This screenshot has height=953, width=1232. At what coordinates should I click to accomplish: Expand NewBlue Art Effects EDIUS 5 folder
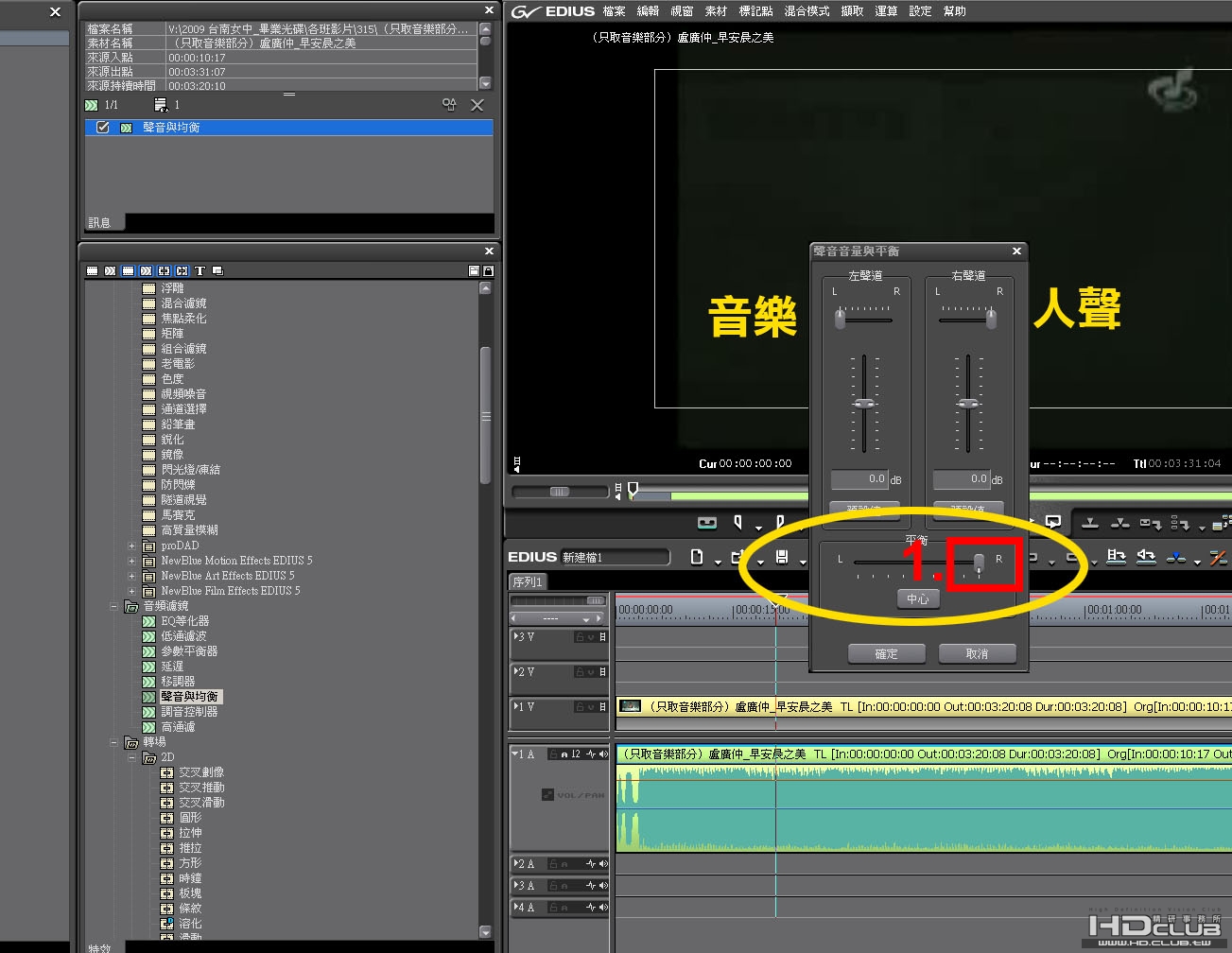(x=131, y=576)
